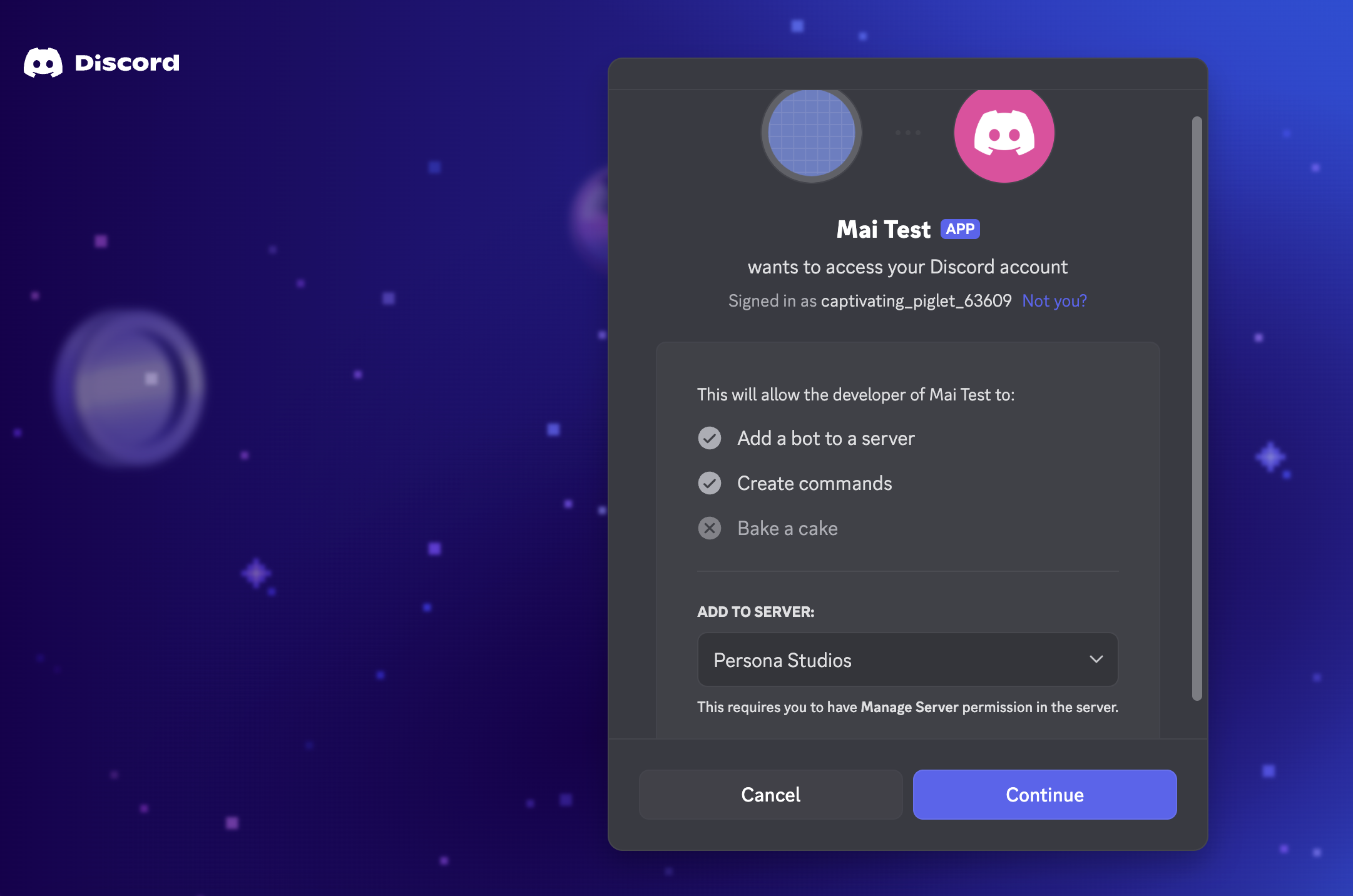Click the X icon beside Bake a cake
Screen dimensions: 1353x896
710,528
